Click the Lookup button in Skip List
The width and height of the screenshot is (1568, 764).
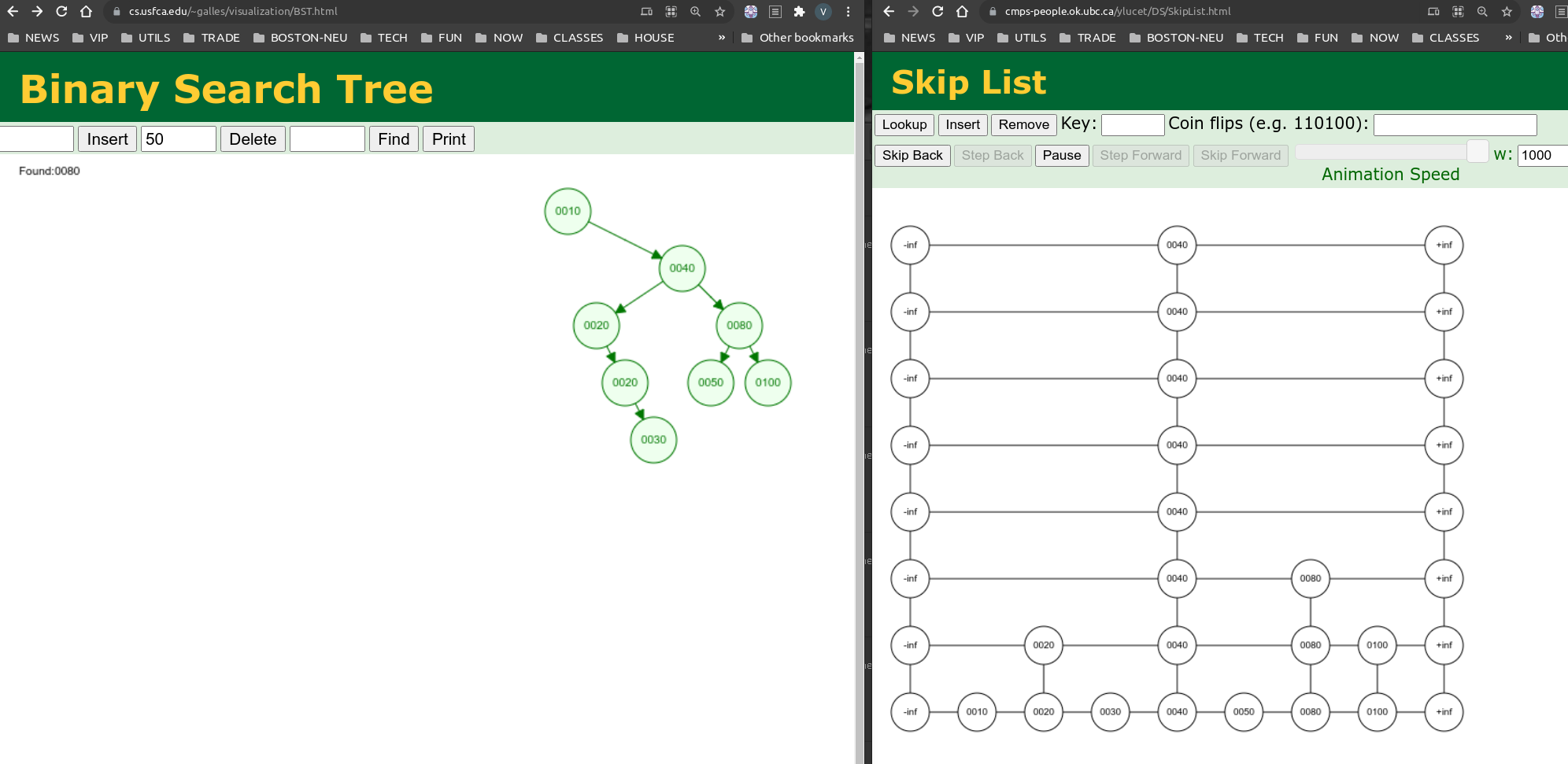[904, 124]
